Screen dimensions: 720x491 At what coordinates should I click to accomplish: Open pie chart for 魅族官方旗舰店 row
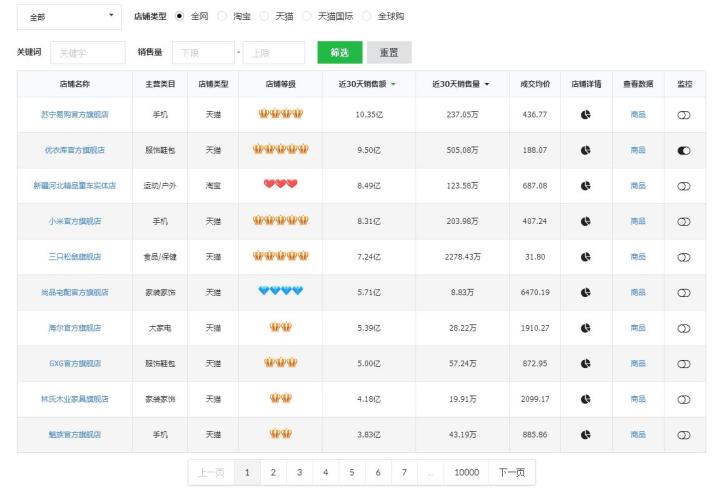click(x=585, y=435)
